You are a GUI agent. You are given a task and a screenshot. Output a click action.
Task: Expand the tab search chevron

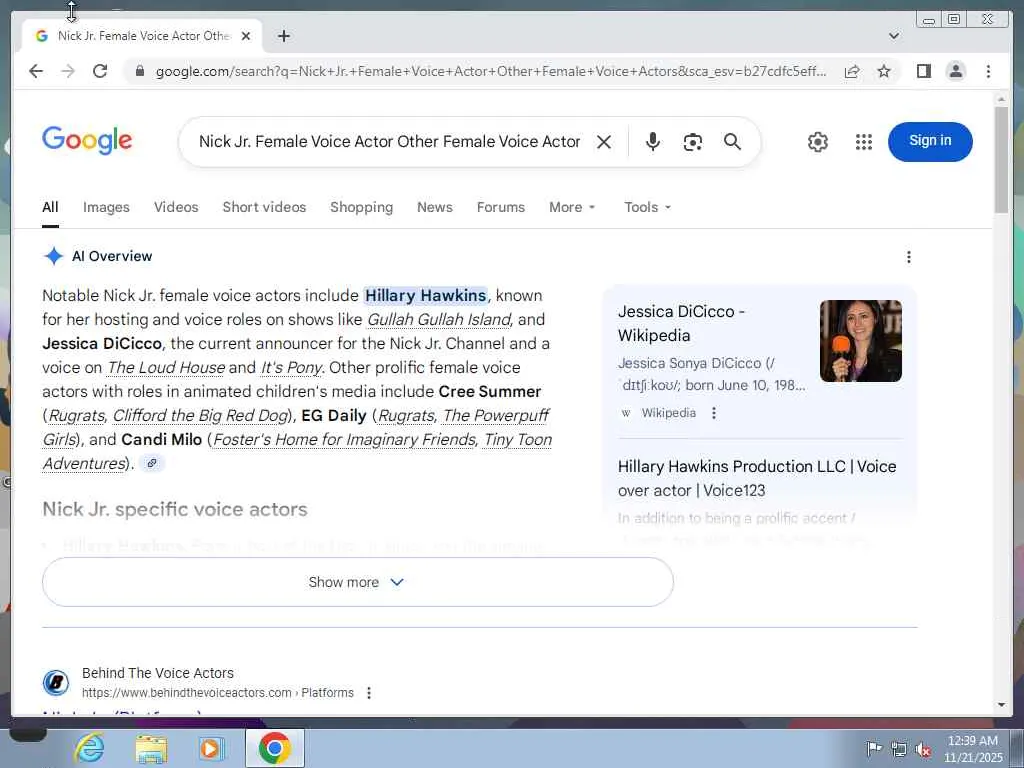(893, 36)
